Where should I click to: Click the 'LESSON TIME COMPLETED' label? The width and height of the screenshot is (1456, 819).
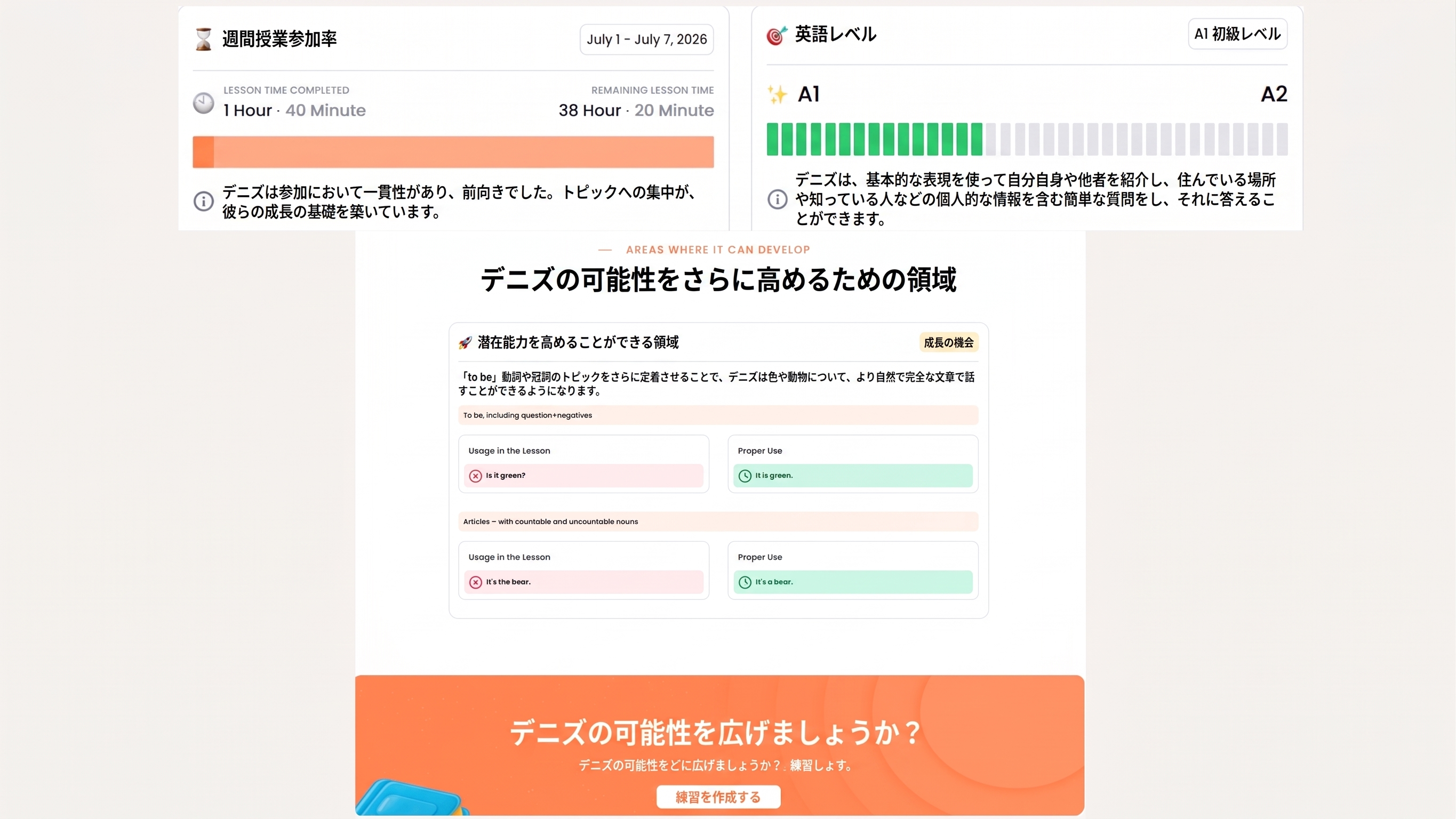286,91
